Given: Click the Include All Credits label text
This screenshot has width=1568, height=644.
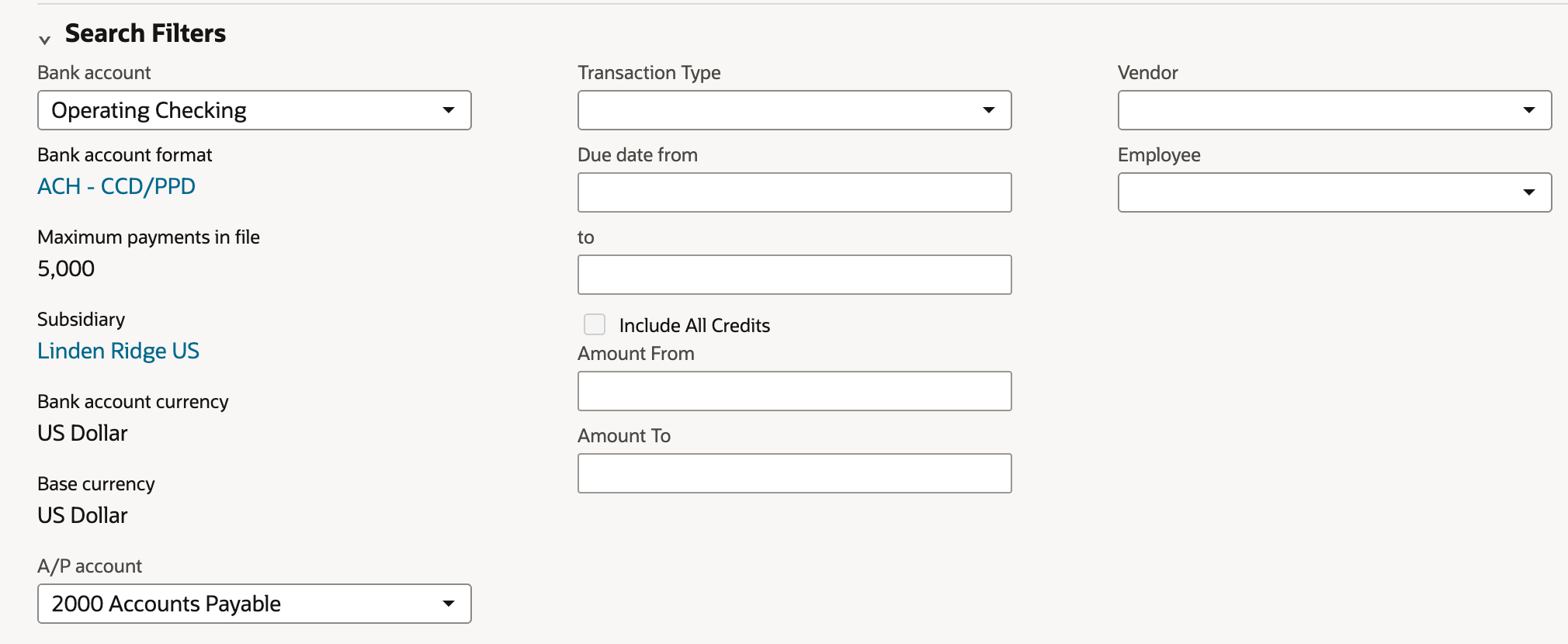Looking at the screenshot, I should (694, 325).
